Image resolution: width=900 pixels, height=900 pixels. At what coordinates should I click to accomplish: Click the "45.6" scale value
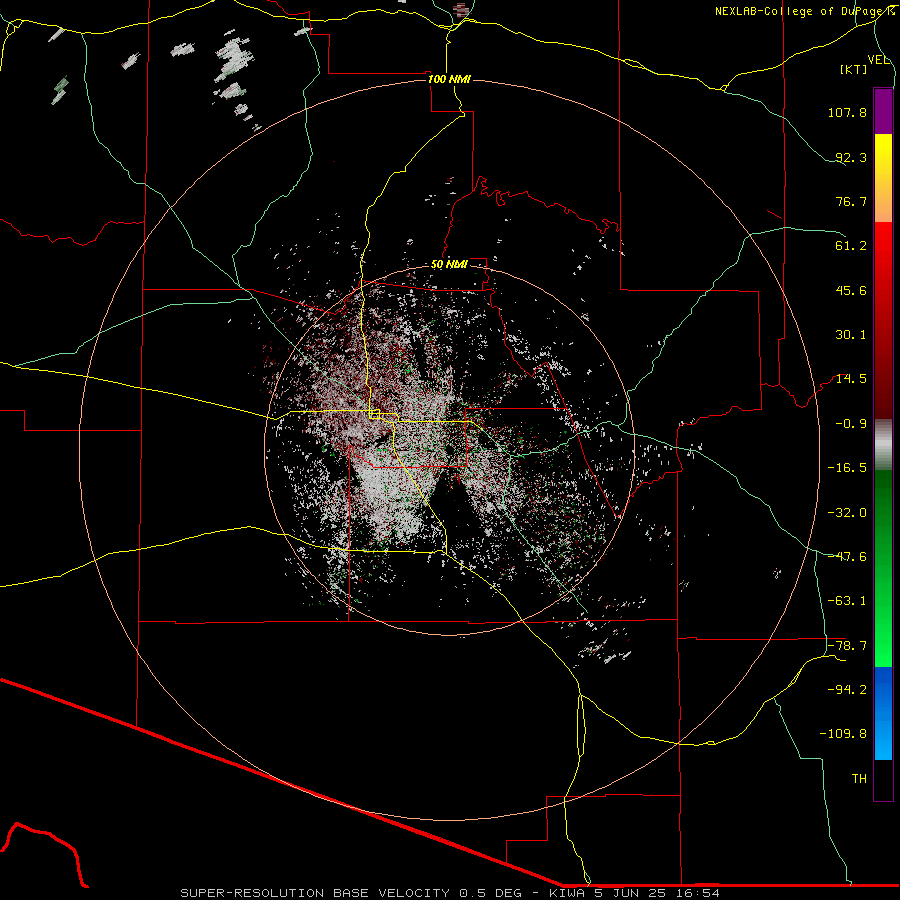pyautogui.click(x=851, y=290)
